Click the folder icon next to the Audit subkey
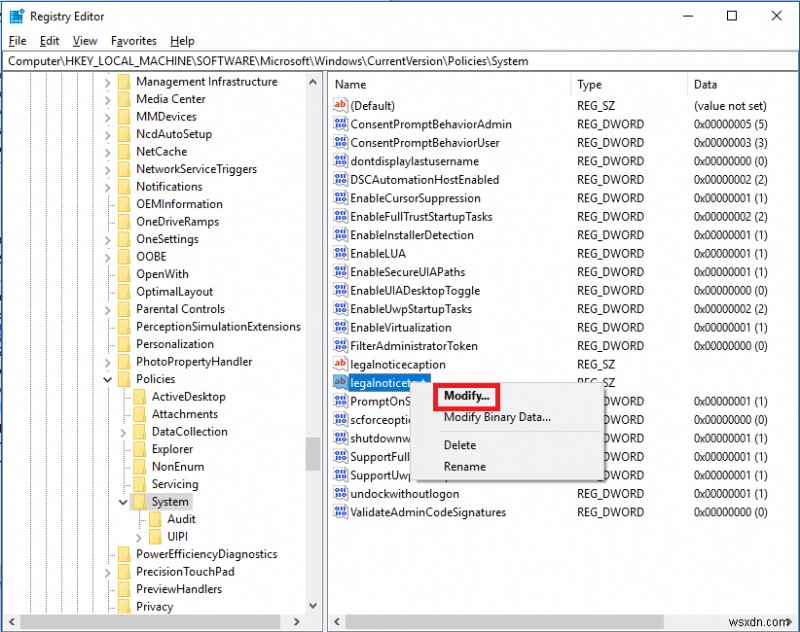Viewport: 800px width, 632px height. pos(156,519)
